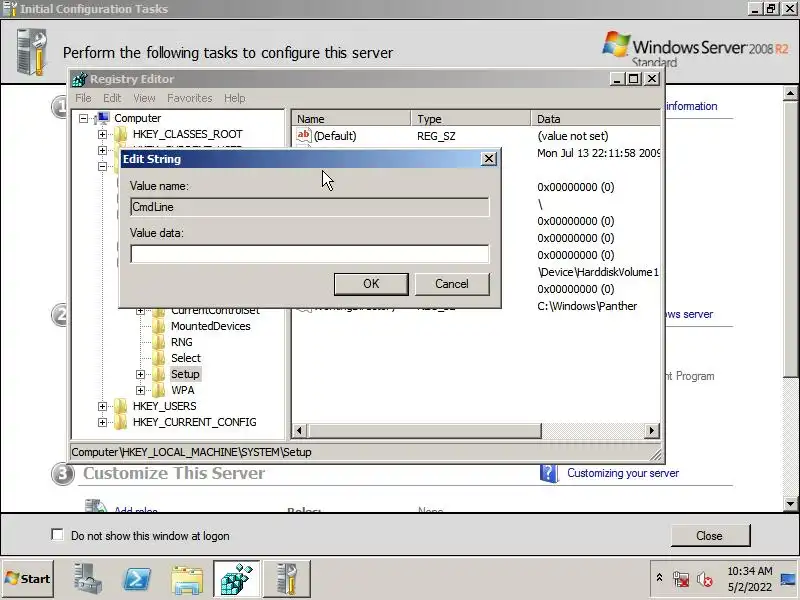
Task: Focus the Value data input field
Action: [309, 254]
